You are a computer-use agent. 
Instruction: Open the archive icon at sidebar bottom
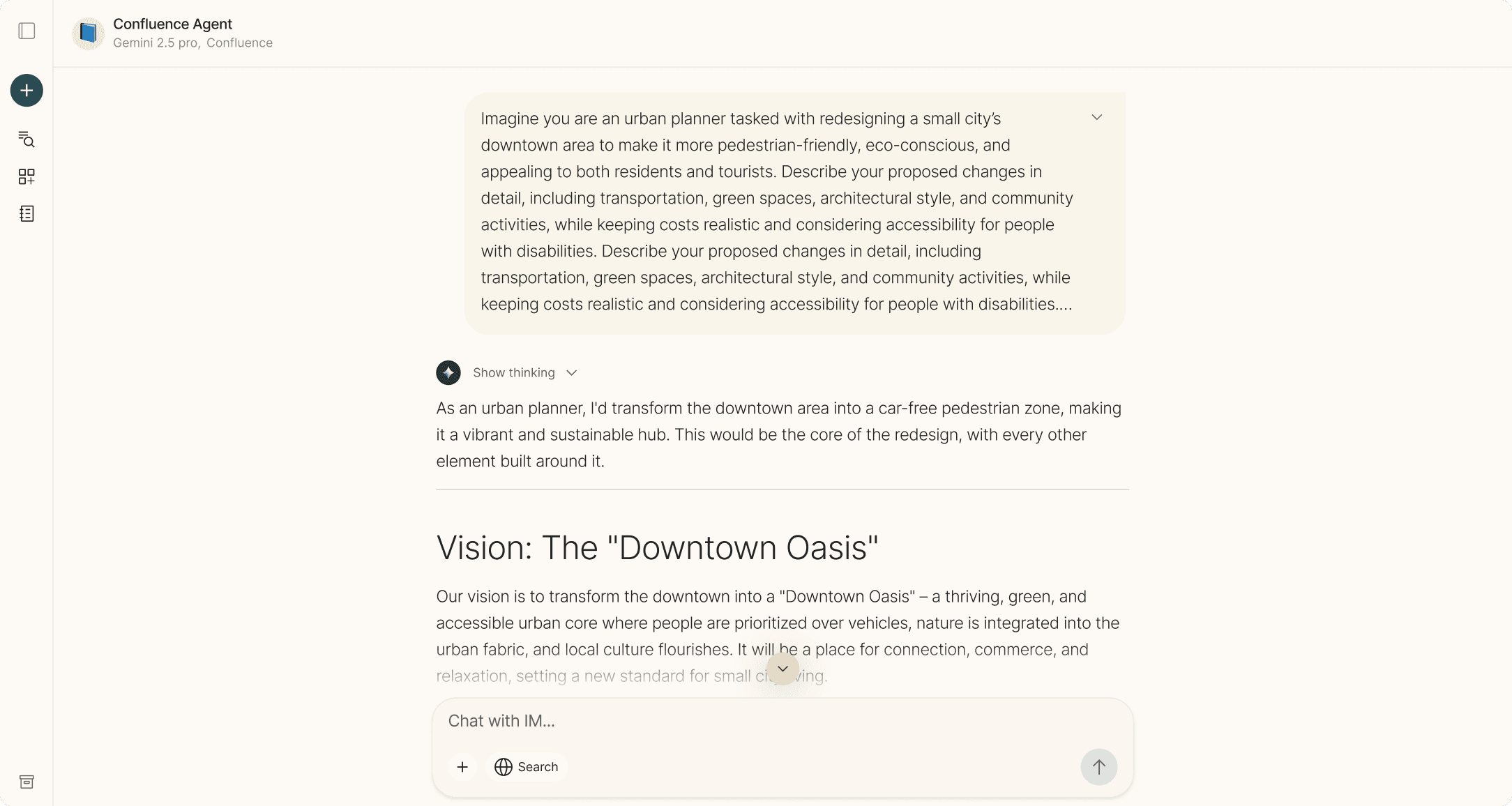pos(27,782)
